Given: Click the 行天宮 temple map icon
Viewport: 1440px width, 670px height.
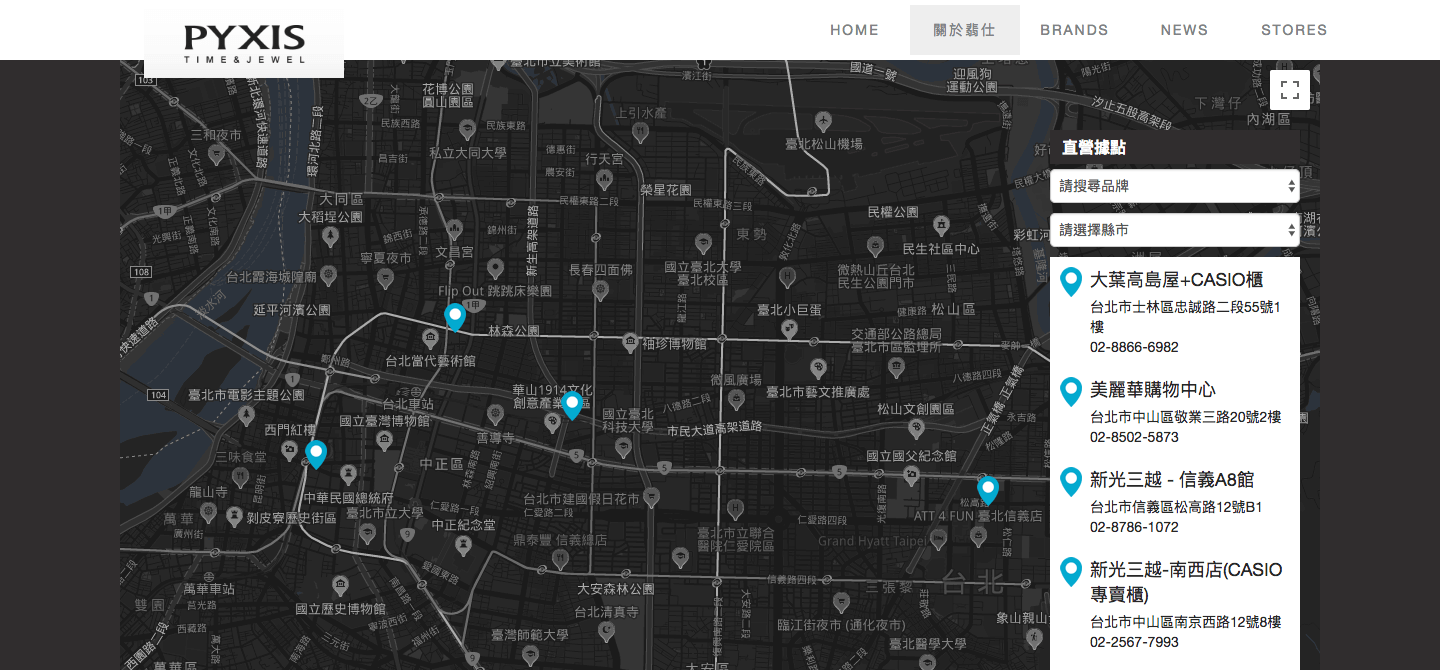Looking at the screenshot, I should coord(604,180).
